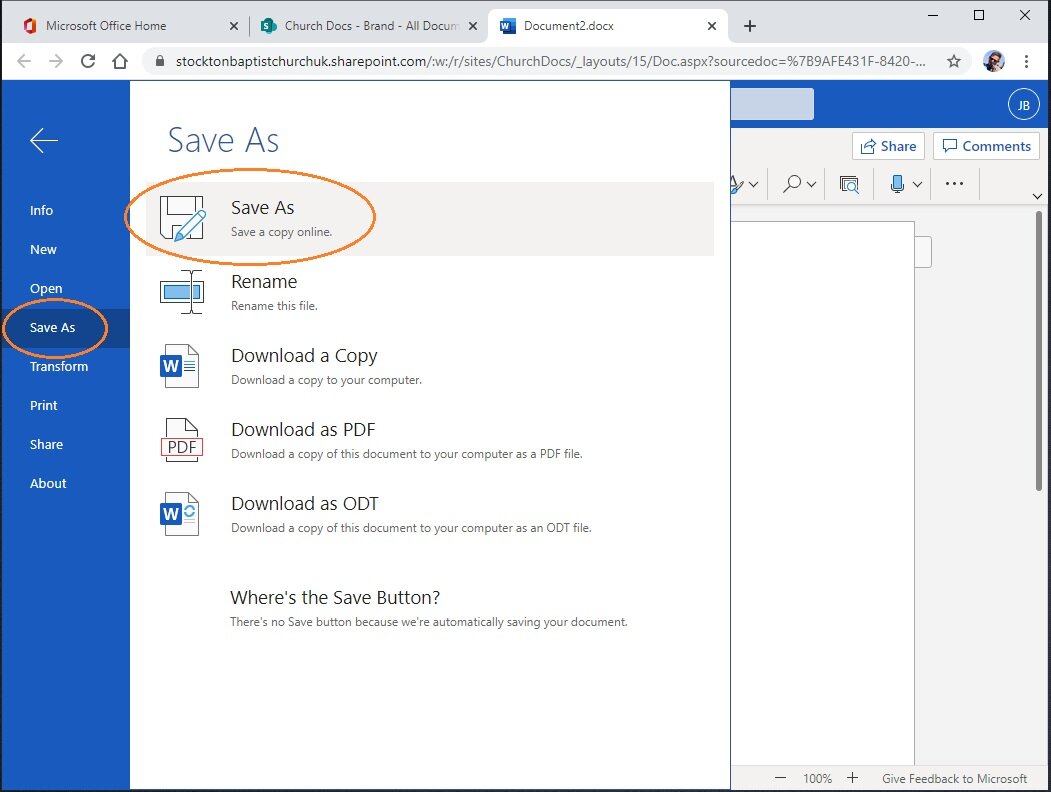This screenshot has width=1051, height=792.
Task: Bookmark this page with the star icon
Action: 954,62
